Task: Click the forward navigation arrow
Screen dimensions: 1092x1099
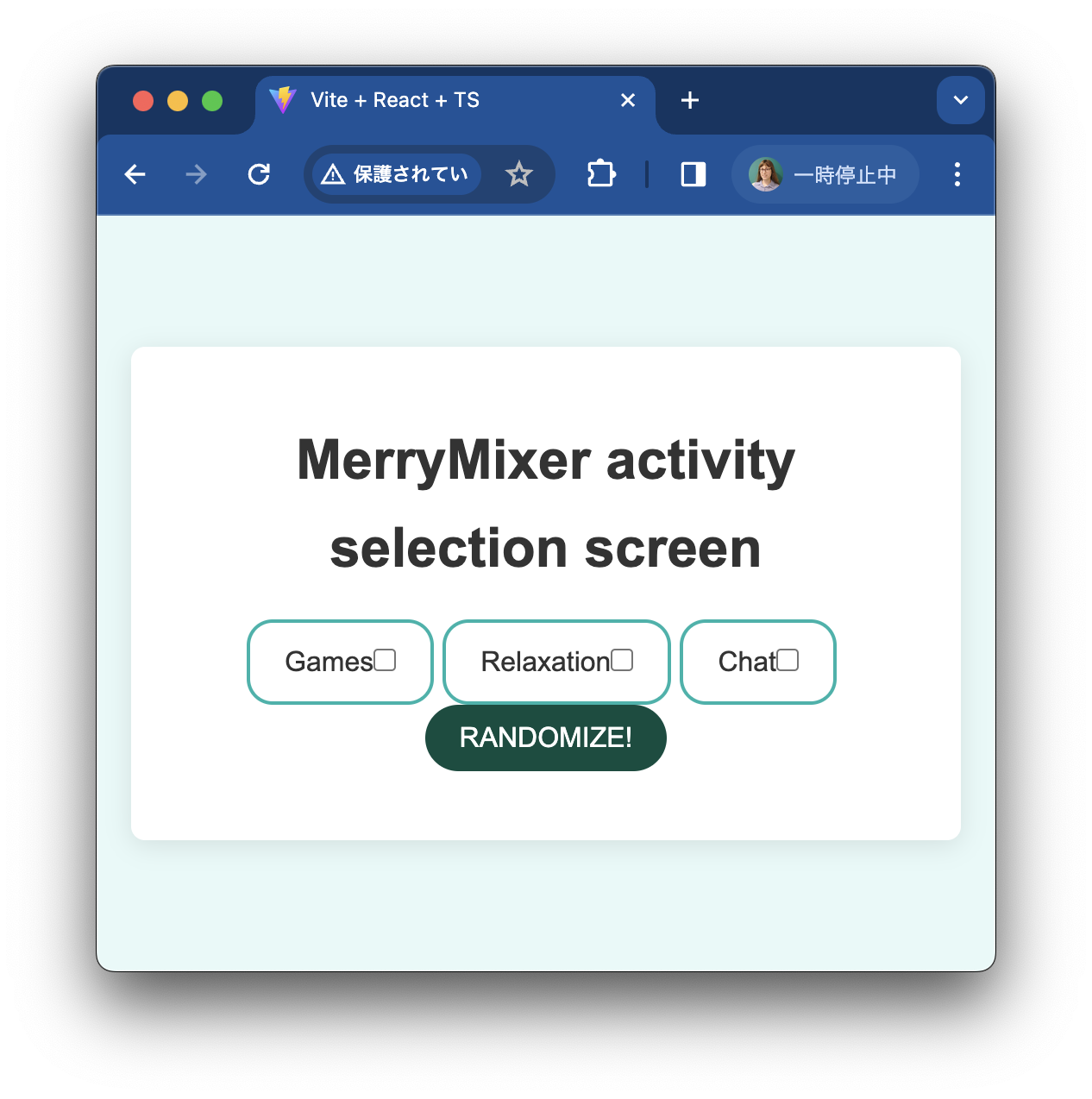Action: tap(197, 175)
